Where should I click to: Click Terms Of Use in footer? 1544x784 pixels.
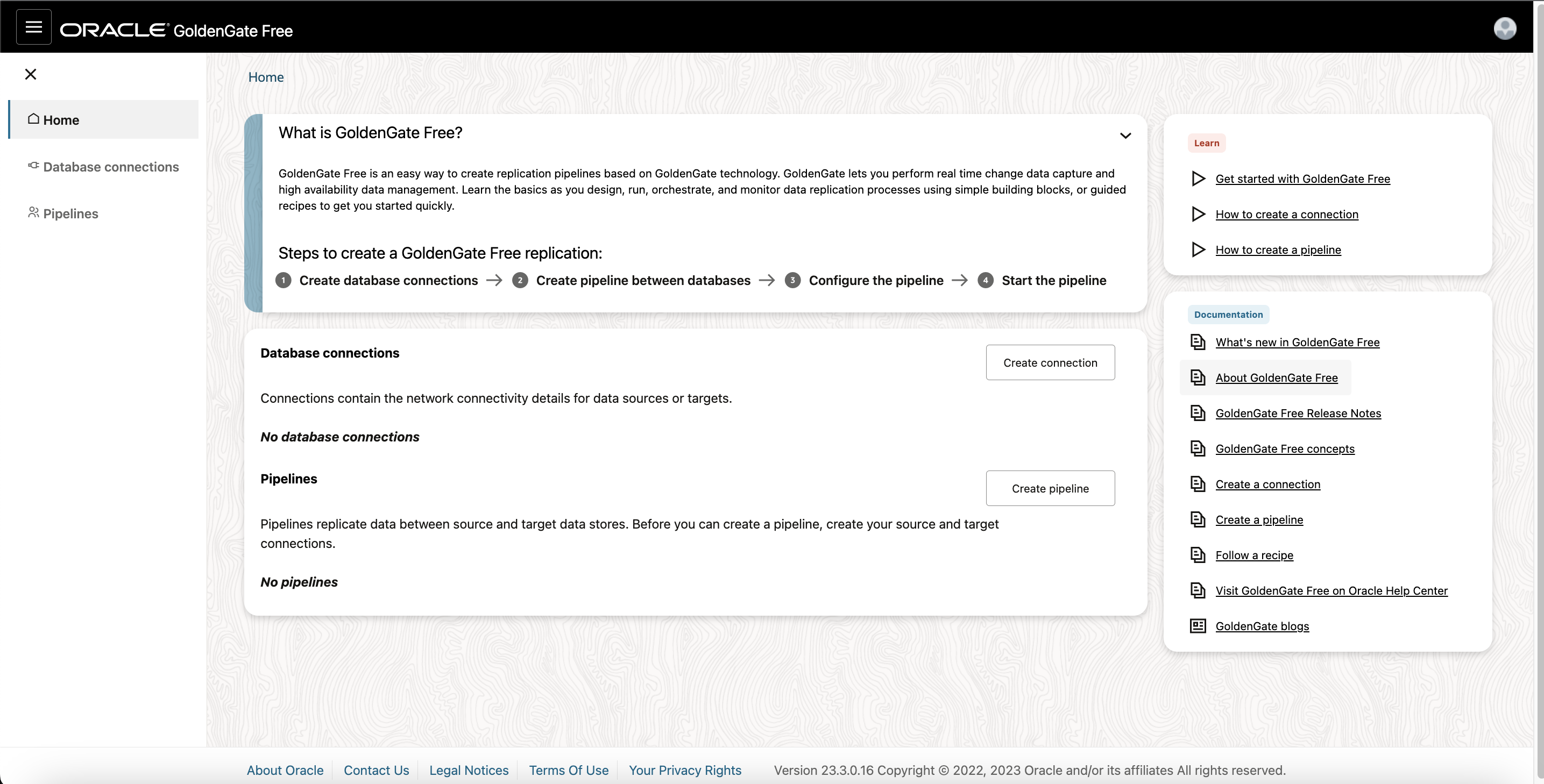[568, 770]
